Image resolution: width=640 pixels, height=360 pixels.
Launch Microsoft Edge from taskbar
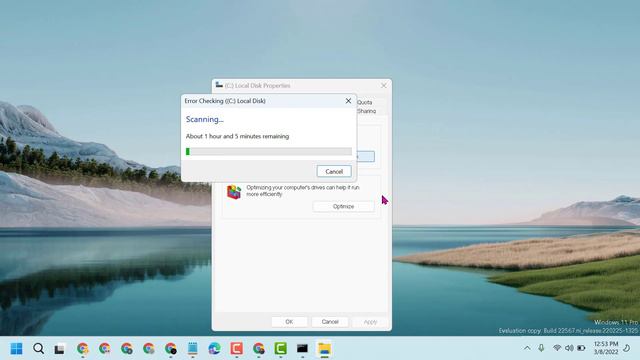(214, 349)
